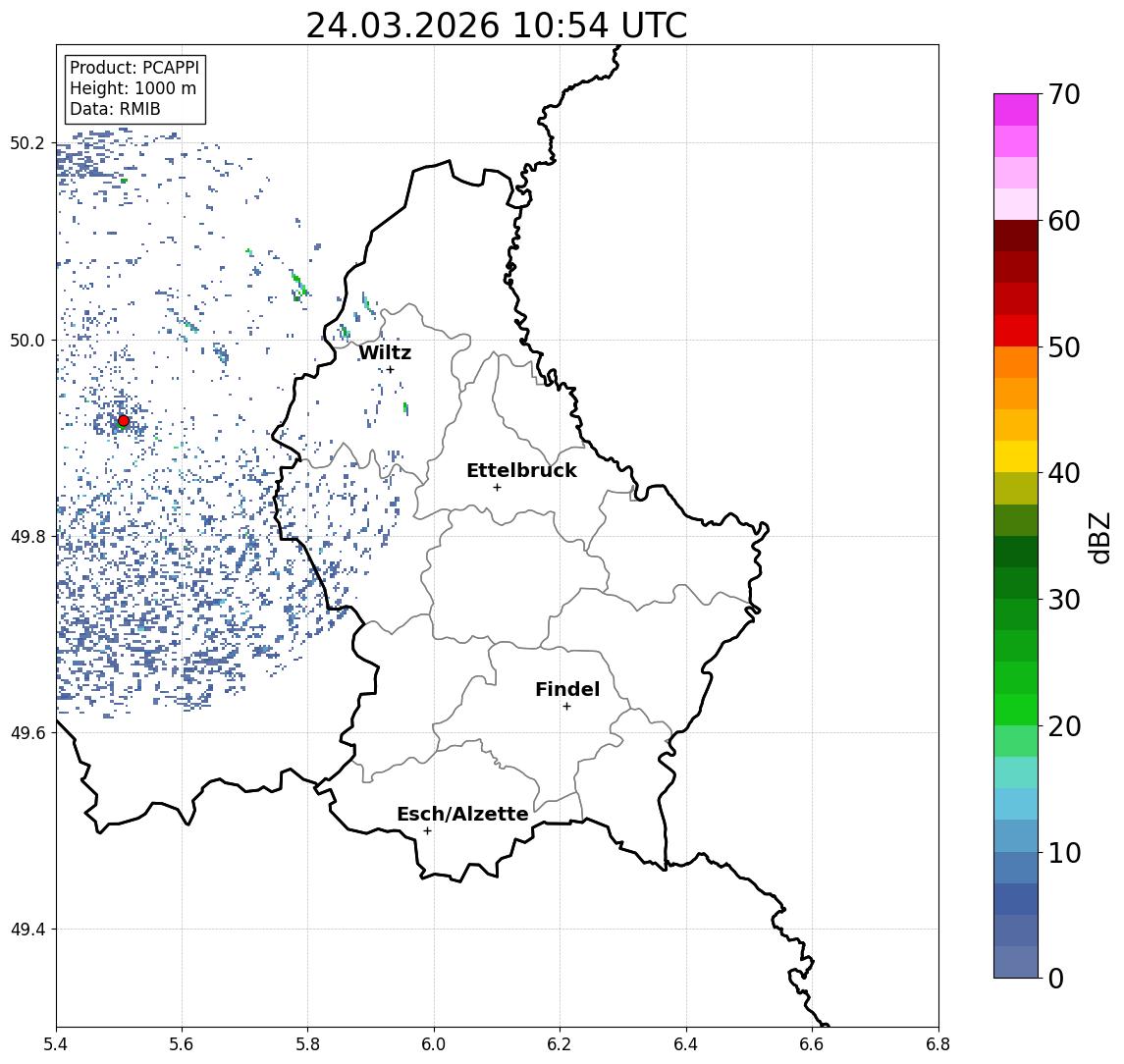1124x1064 pixels.
Task: Click the Esch/Alzette station cross marker
Action: pyautogui.click(x=427, y=831)
